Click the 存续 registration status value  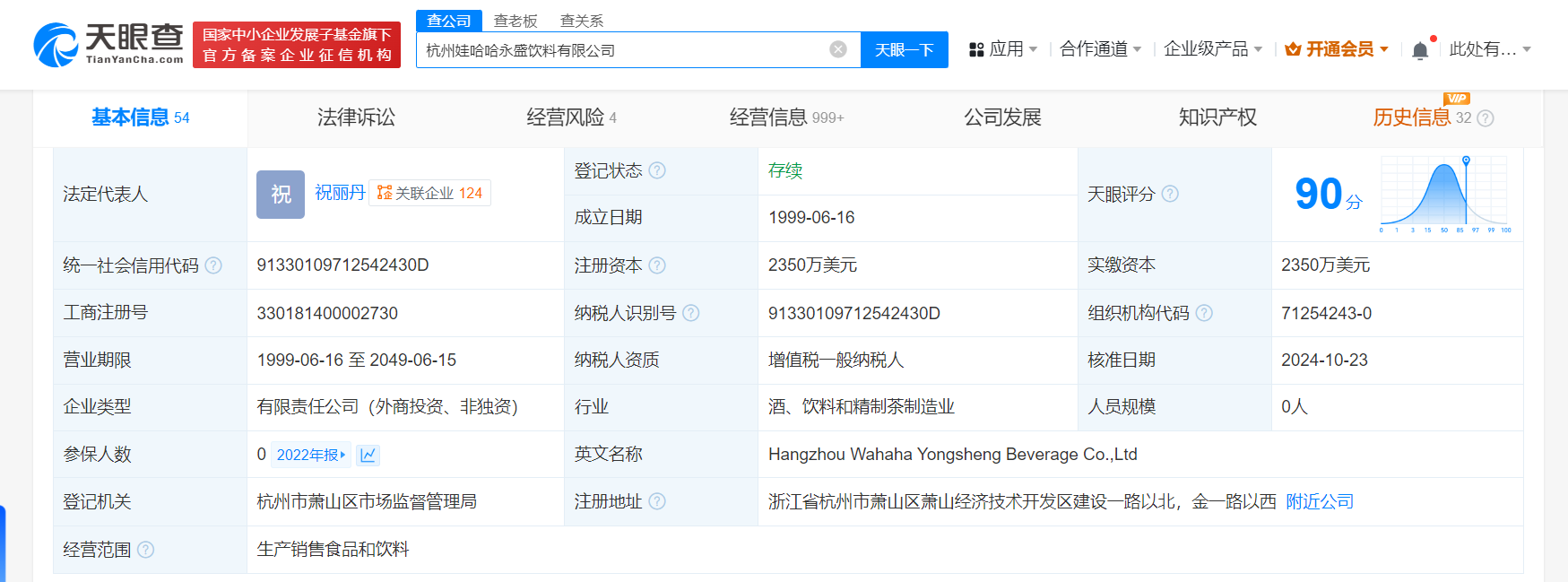[x=785, y=170]
